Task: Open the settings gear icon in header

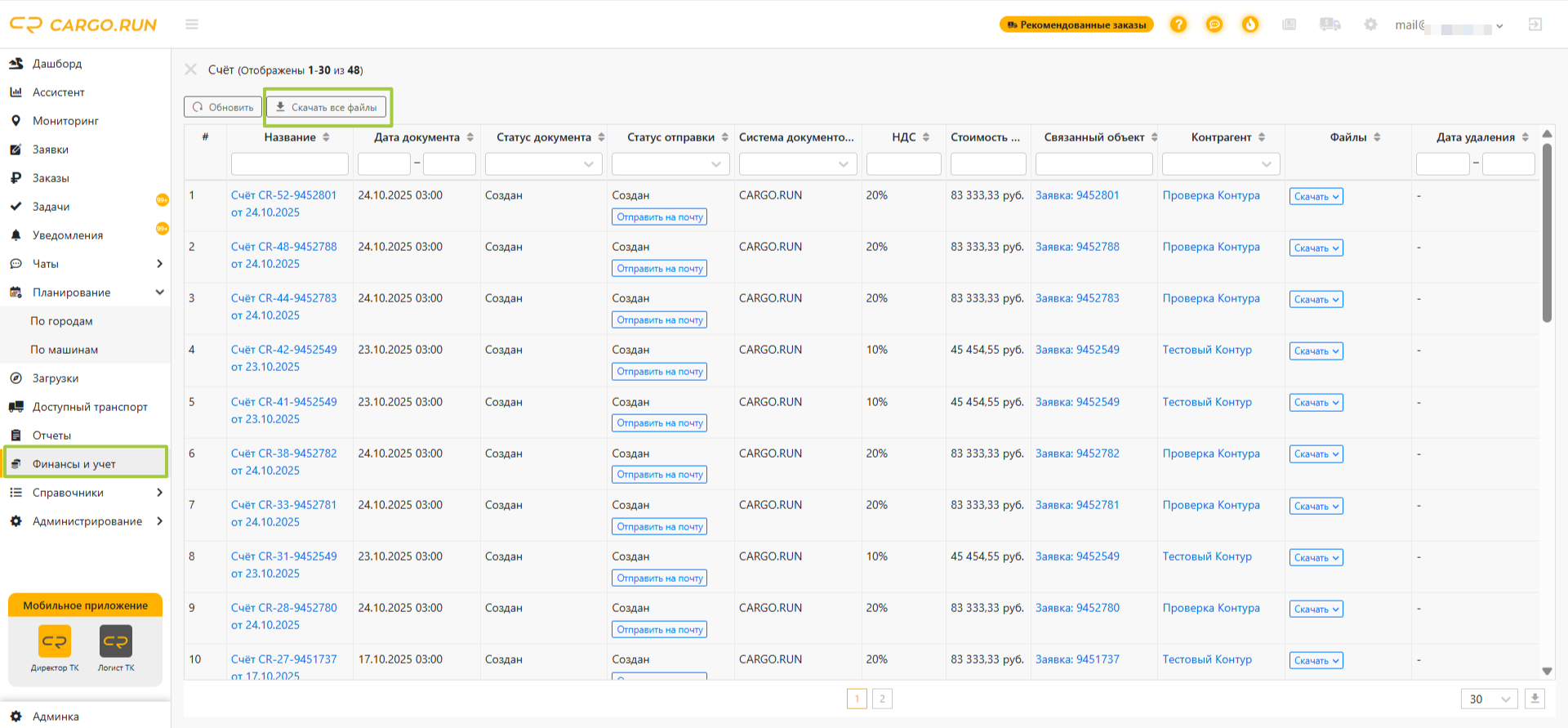Action: pyautogui.click(x=1370, y=25)
